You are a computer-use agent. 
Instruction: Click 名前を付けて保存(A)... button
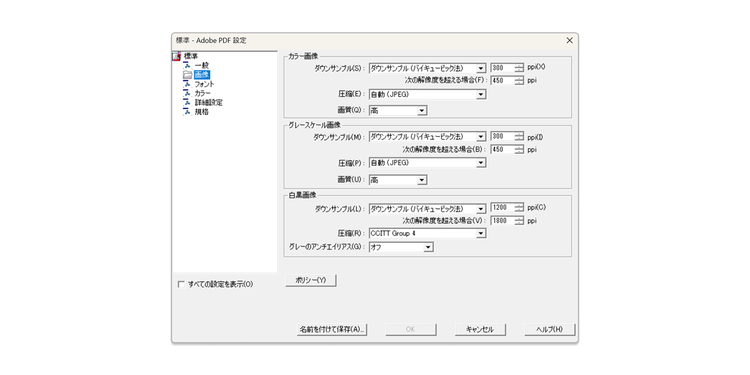pyautogui.click(x=332, y=330)
